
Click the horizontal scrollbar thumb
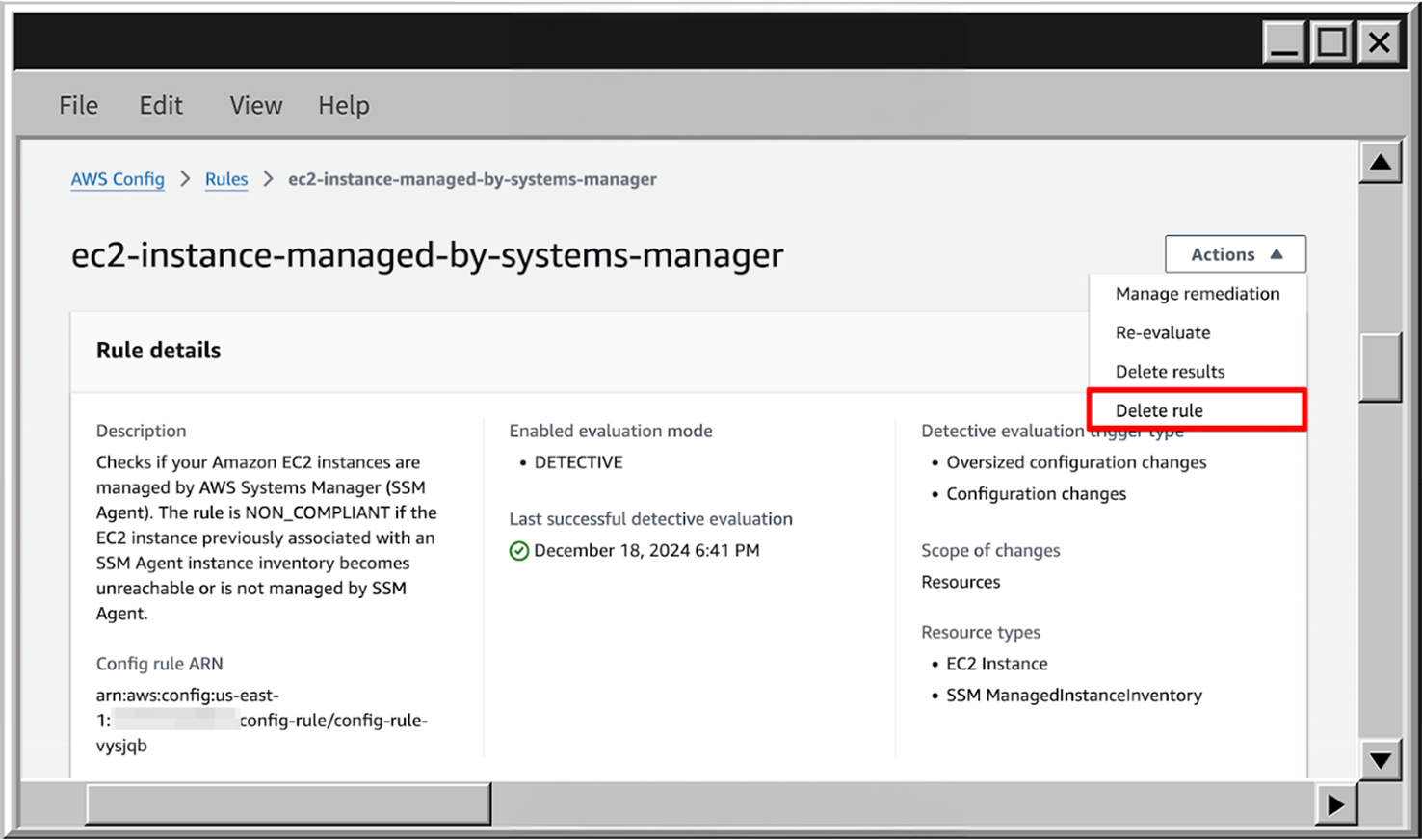pyautogui.click(x=288, y=804)
